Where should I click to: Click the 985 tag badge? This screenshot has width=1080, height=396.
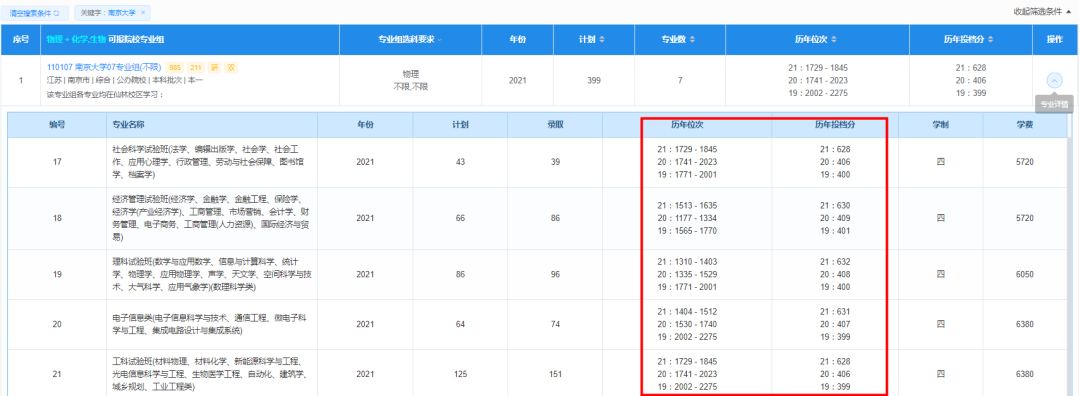tap(174, 67)
